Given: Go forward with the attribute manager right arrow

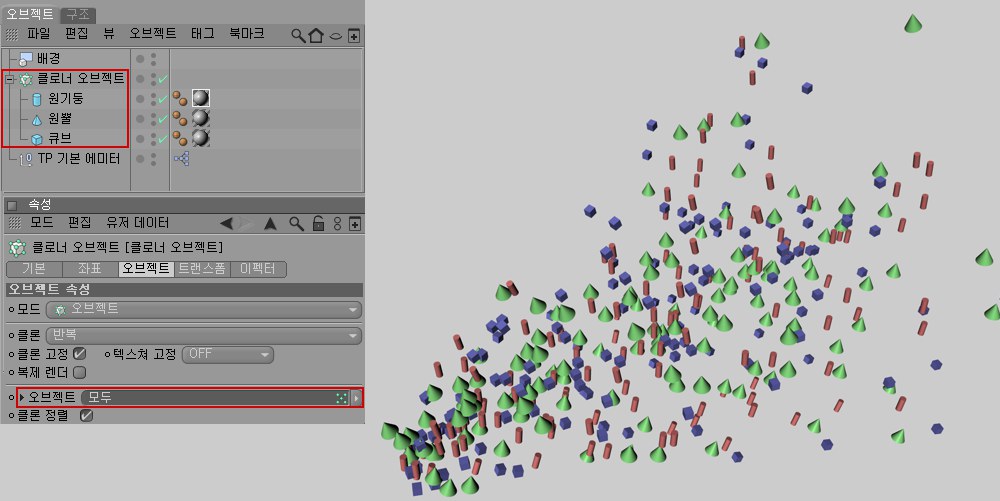Looking at the screenshot, I should pos(247,223).
